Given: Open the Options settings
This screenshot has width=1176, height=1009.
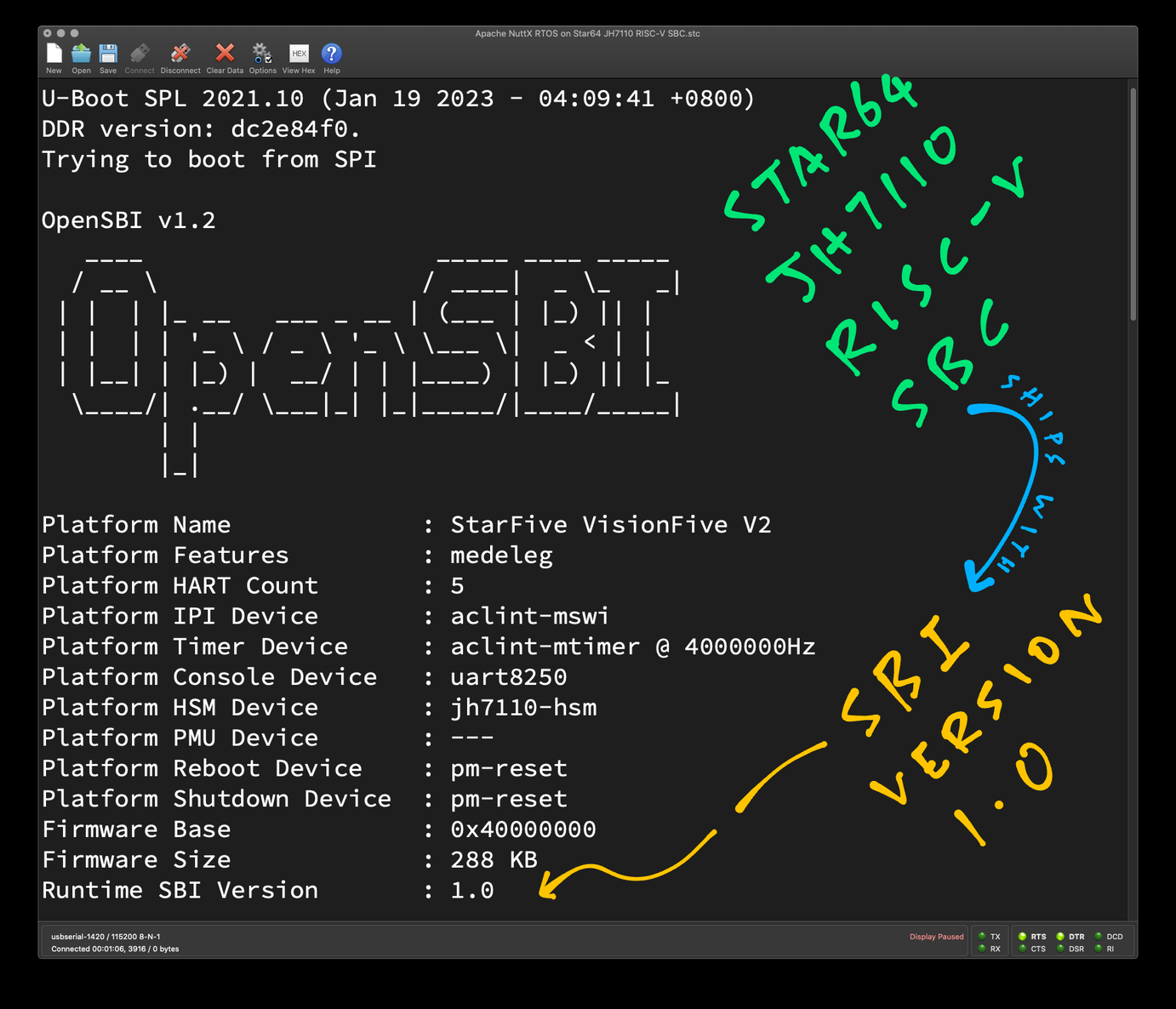Looking at the screenshot, I should (262, 54).
